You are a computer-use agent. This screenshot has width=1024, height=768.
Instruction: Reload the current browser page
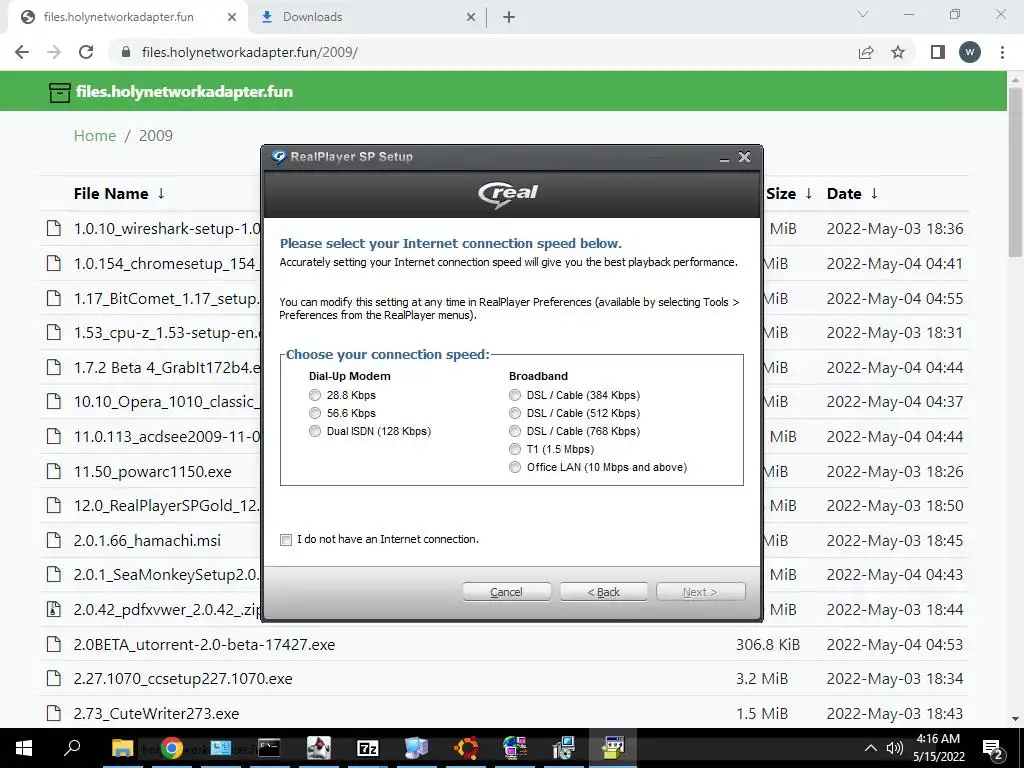86,52
